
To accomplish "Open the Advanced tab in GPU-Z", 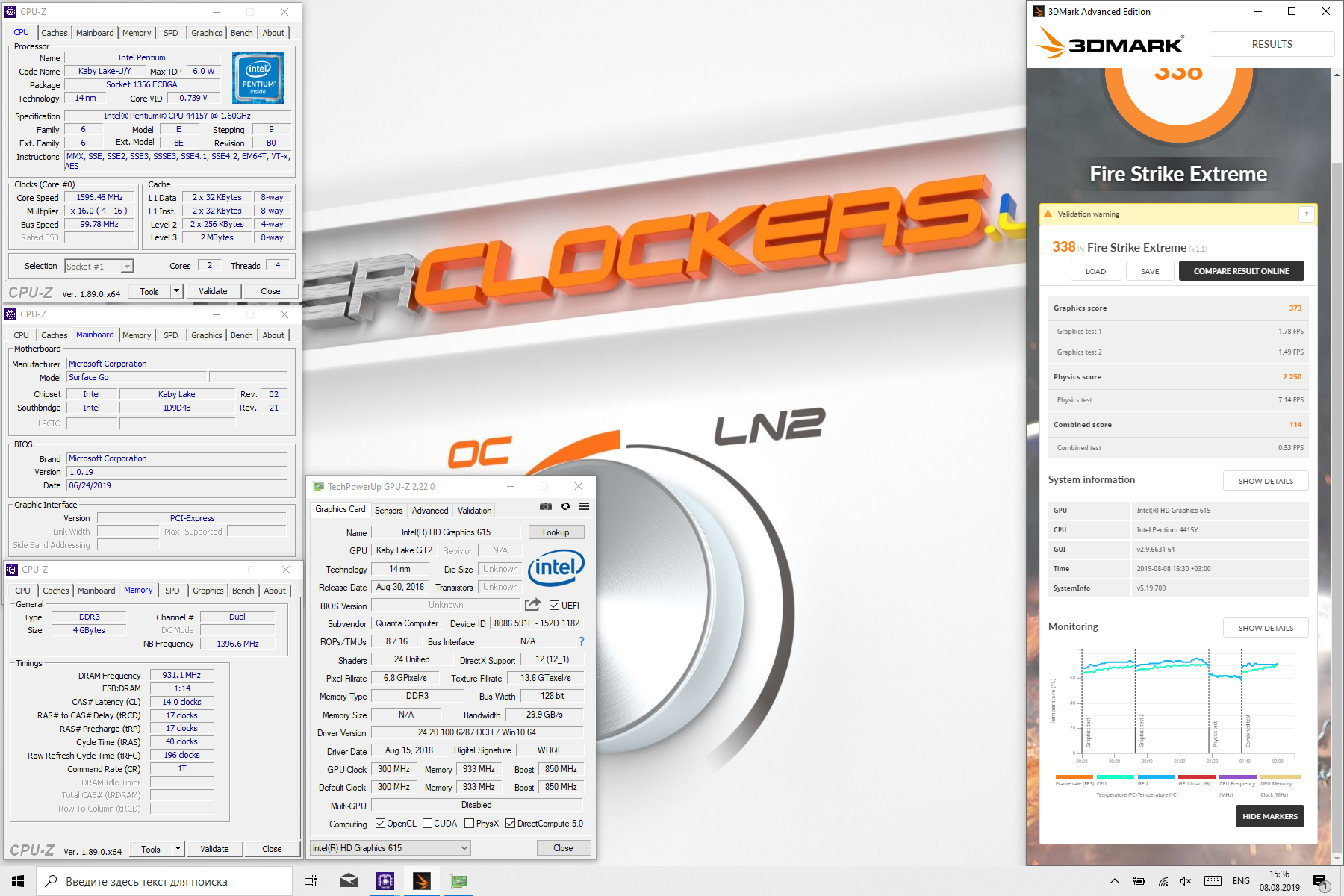I will pyautogui.click(x=430, y=511).
